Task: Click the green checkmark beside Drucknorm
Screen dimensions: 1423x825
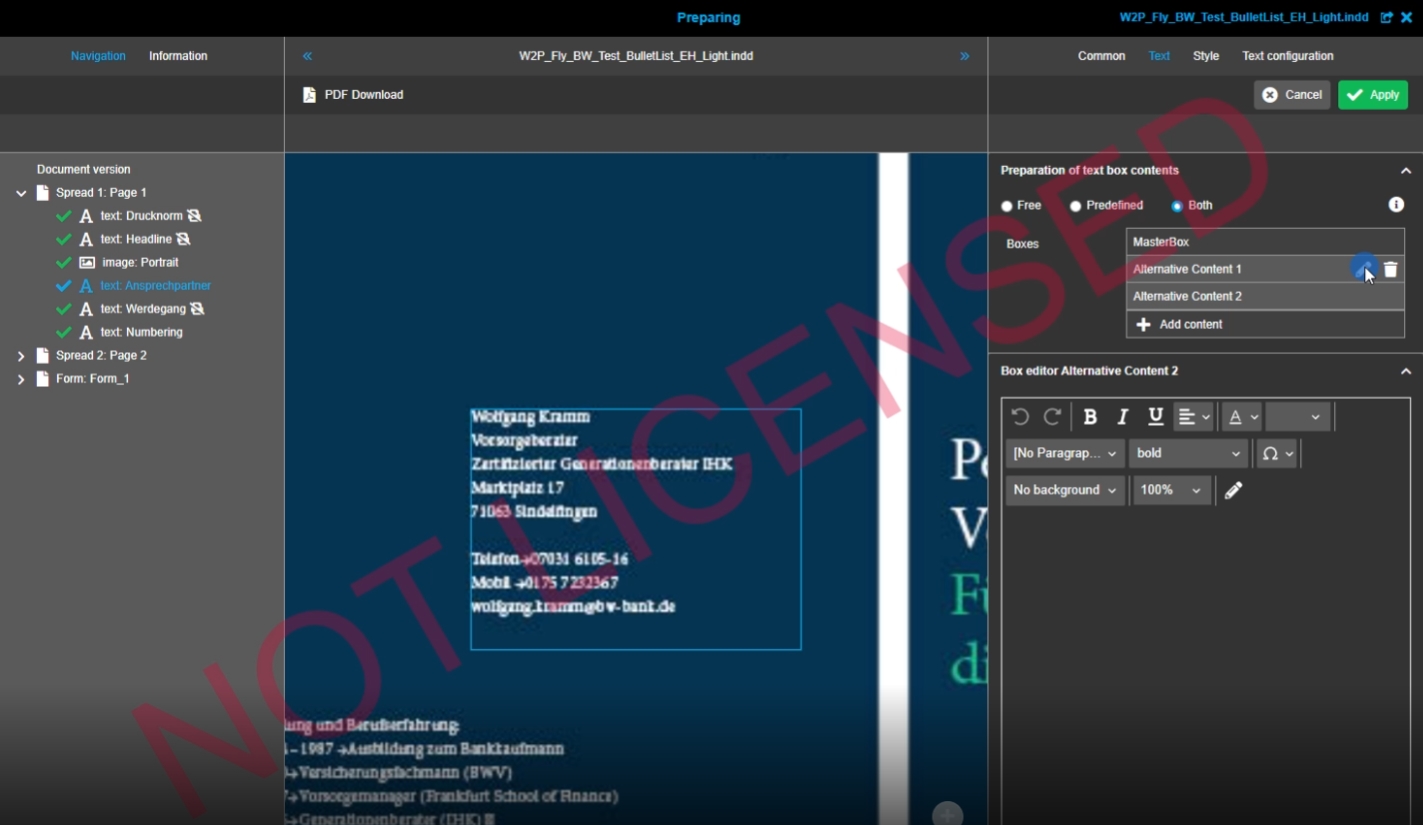Action: pos(64,216)
